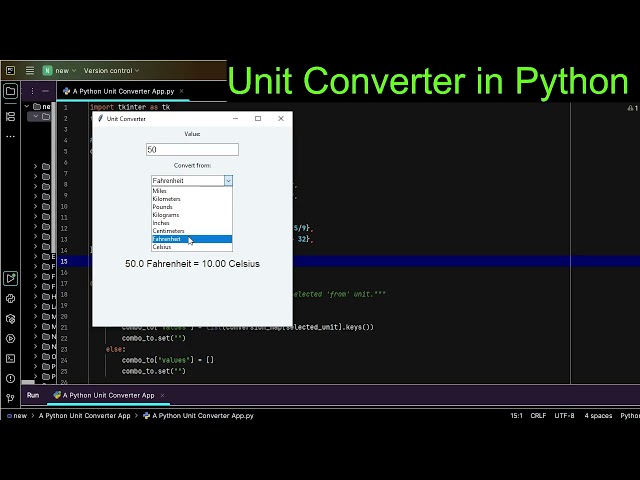Click the feather icon in Unit Converter title

100,118
